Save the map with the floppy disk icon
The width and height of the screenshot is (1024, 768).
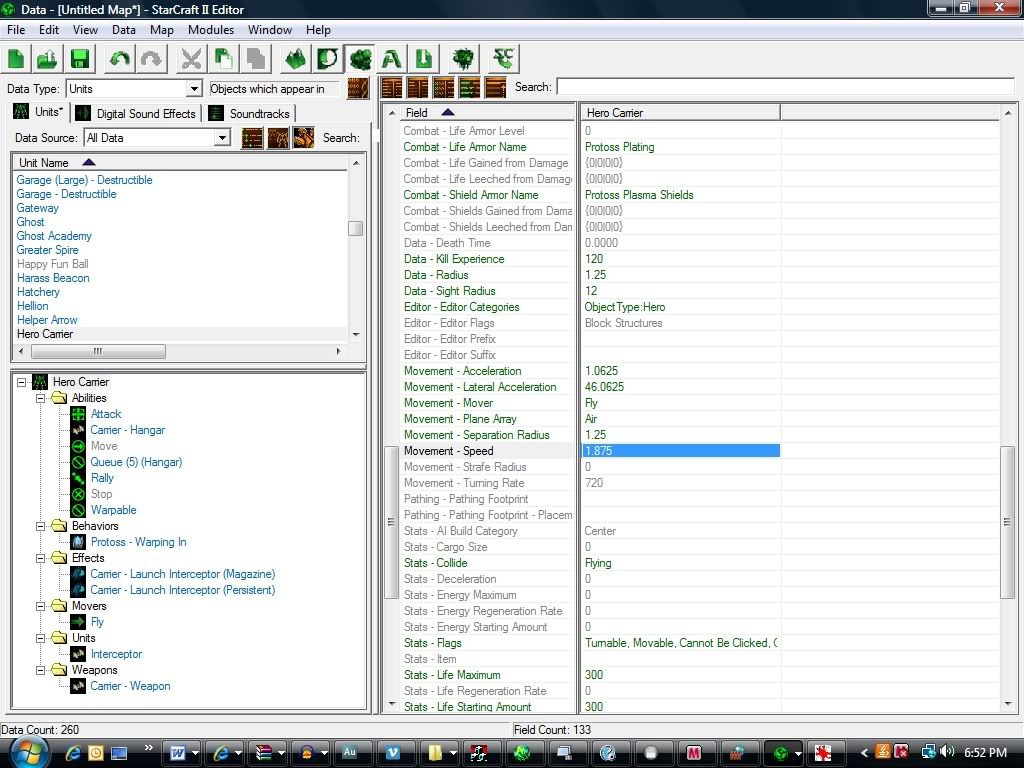[80, 59]
